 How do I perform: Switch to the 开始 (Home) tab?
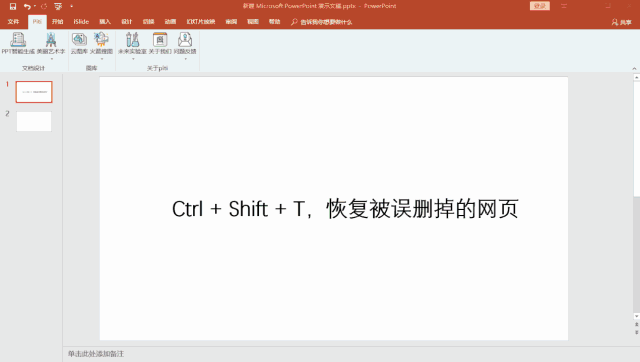(x=58, y=22)
